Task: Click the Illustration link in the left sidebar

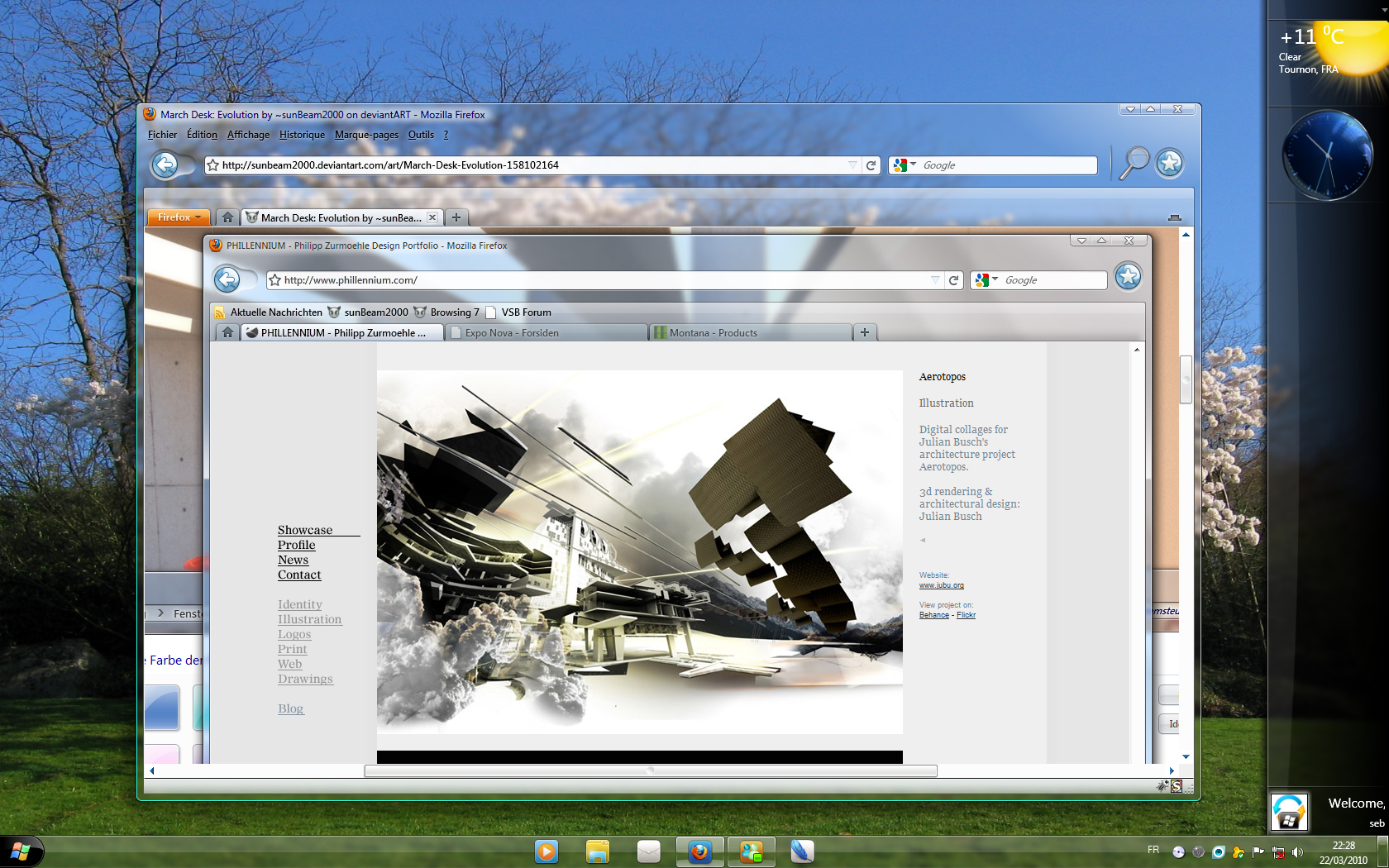Action: point(309,619)
